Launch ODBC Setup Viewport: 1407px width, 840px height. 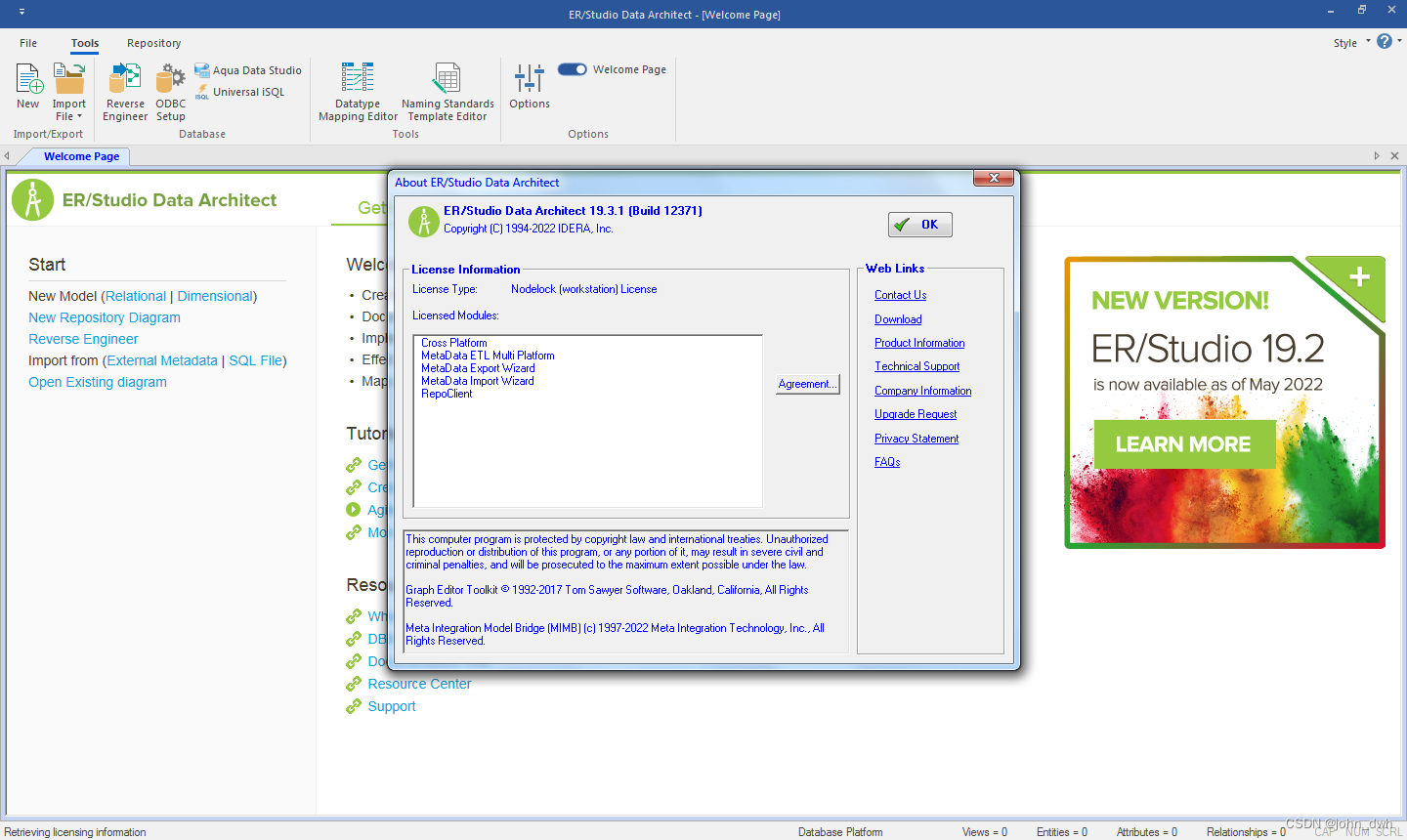click(170, 88)
